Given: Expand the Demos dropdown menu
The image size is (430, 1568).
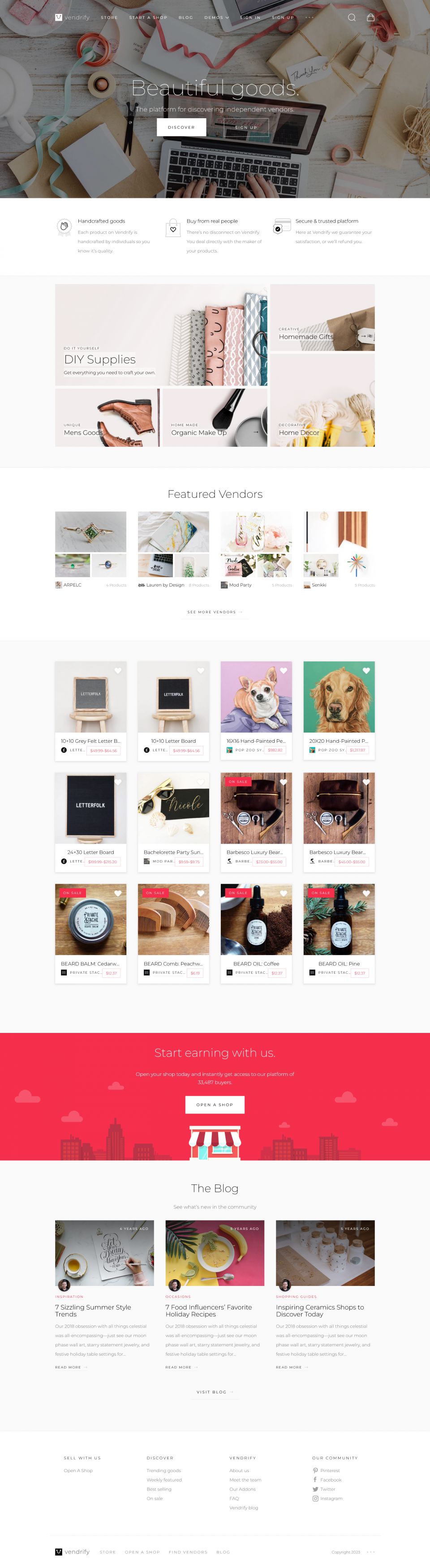Looking at the screenshot, I should (x=216, y=17).
